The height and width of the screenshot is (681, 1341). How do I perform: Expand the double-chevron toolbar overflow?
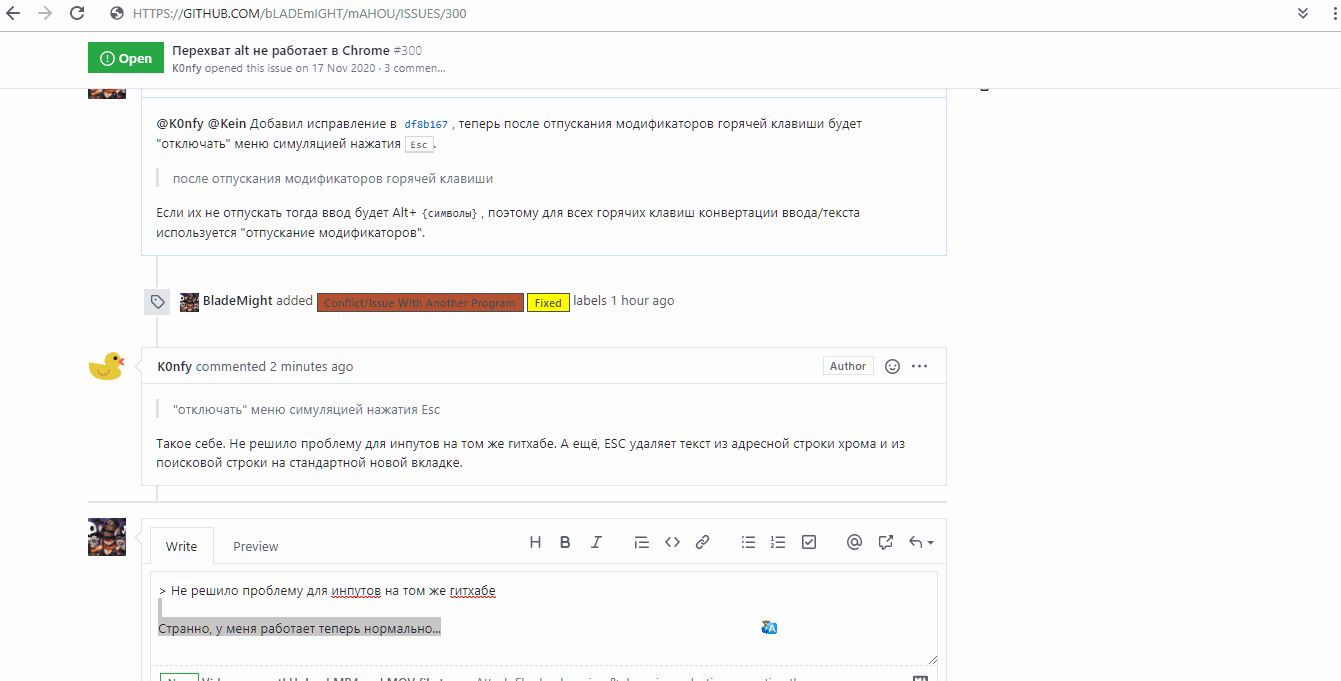1303,14
